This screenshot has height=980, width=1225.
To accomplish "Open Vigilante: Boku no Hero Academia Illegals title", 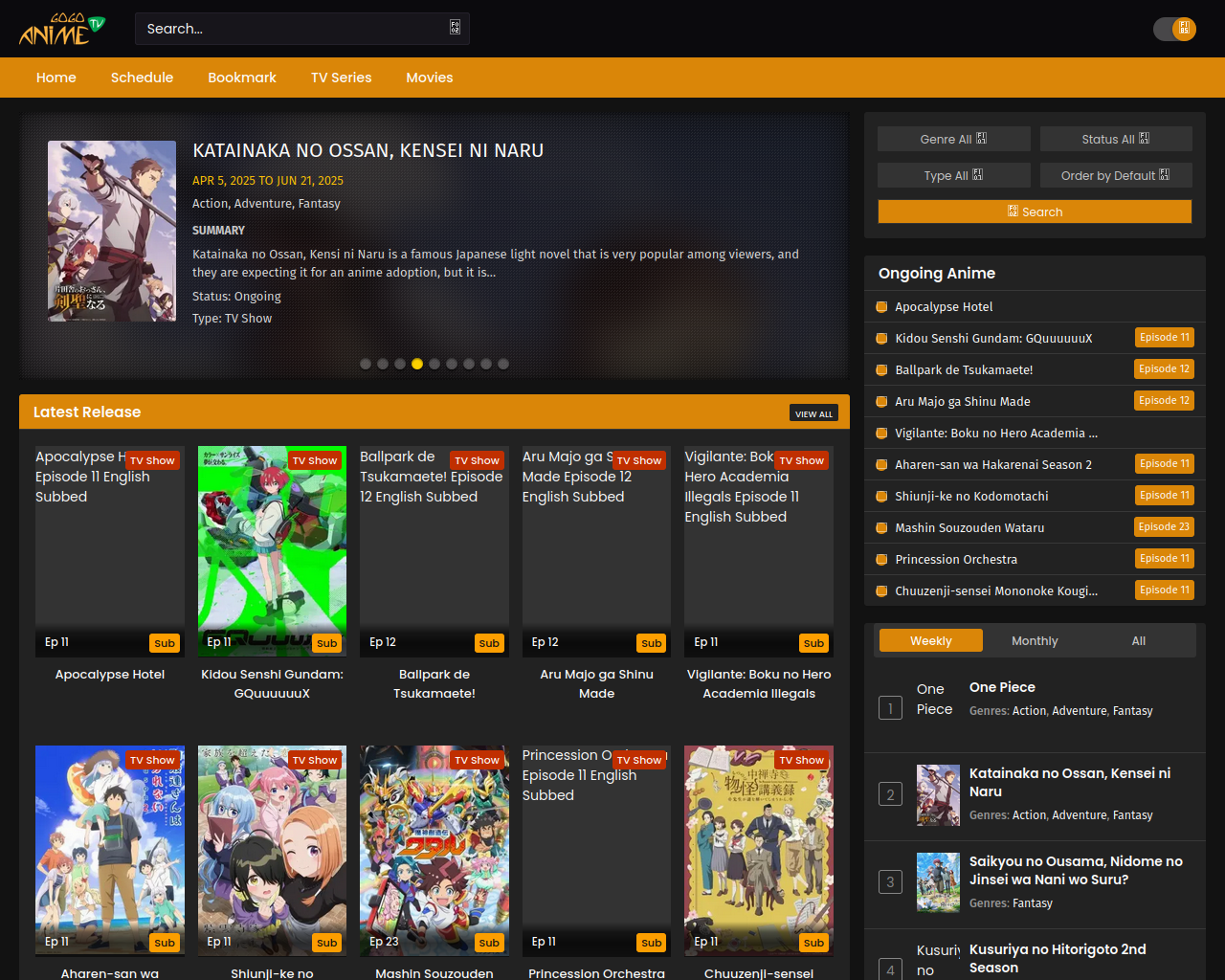I will (x=759, y=684).
